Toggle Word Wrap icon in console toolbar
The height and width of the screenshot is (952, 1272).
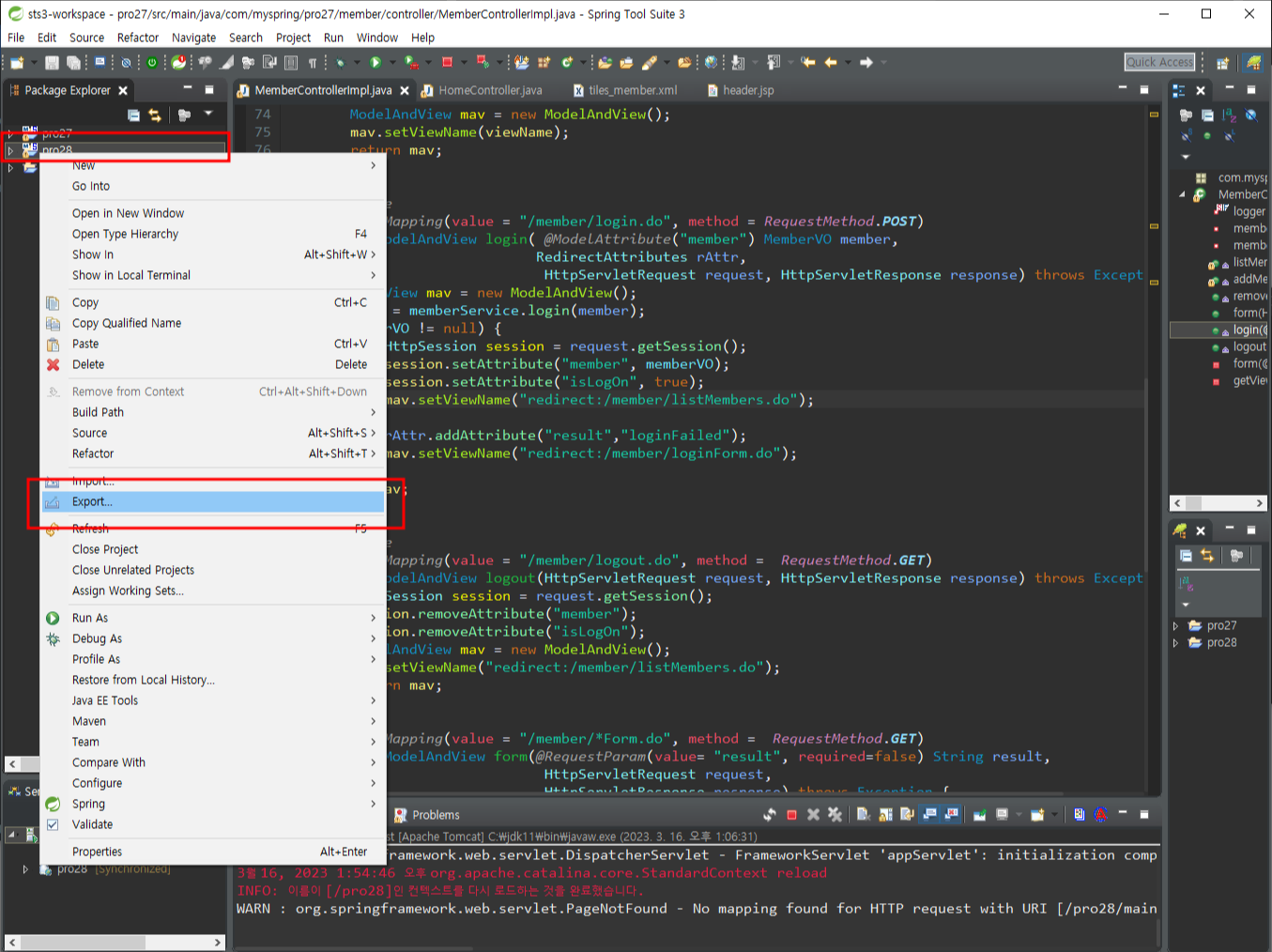(907, 815)
